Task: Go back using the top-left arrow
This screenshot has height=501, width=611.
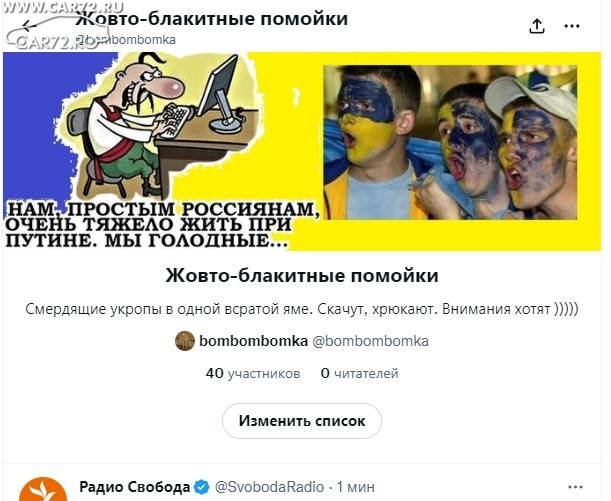Action: [x=28, y=26]
